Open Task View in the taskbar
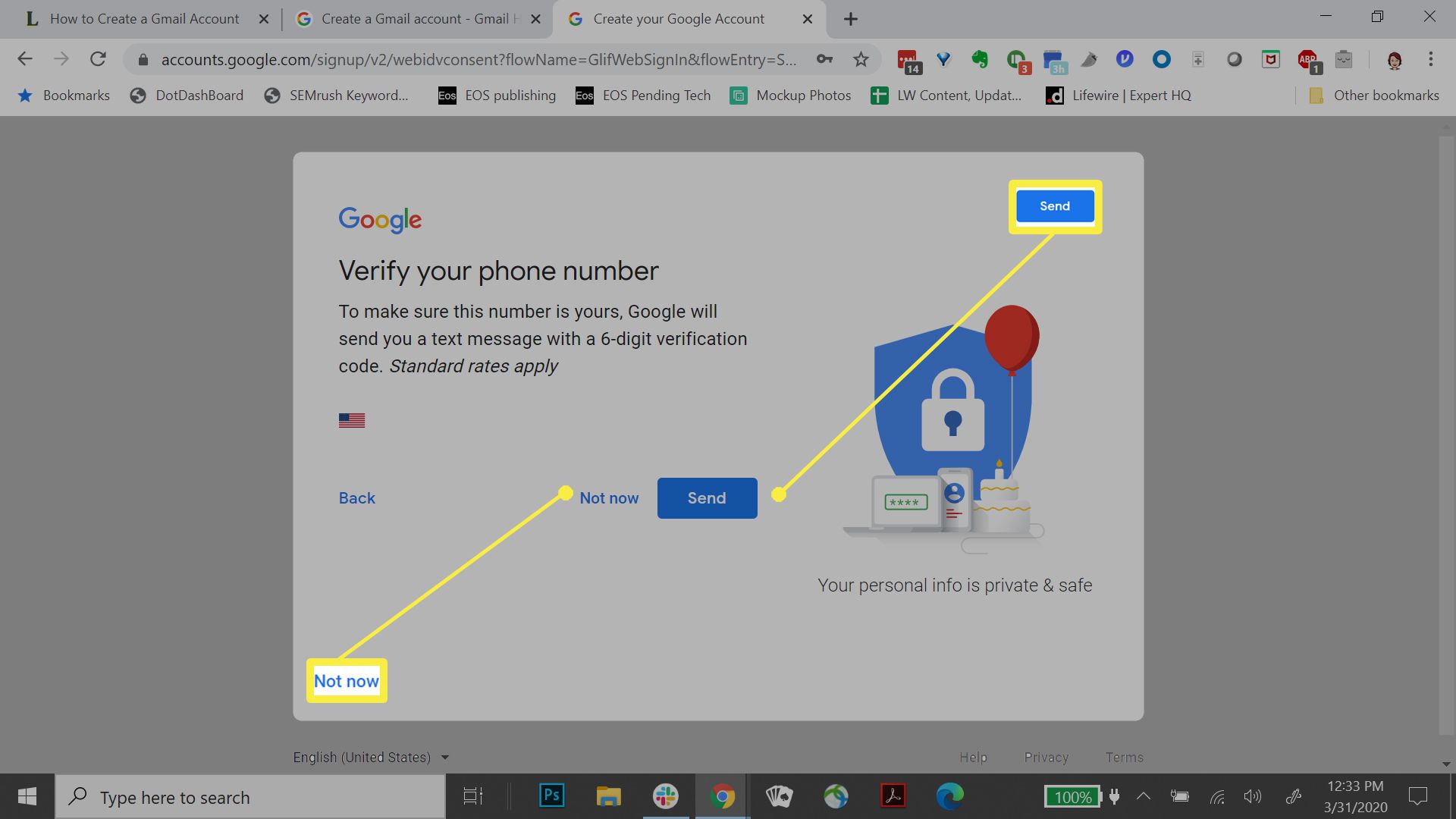 pos(473,796)
